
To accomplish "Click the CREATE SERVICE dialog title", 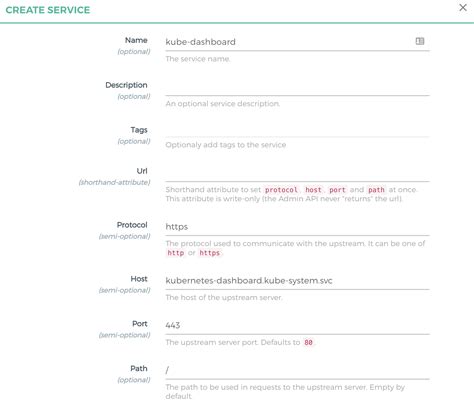I will (48, 10).
